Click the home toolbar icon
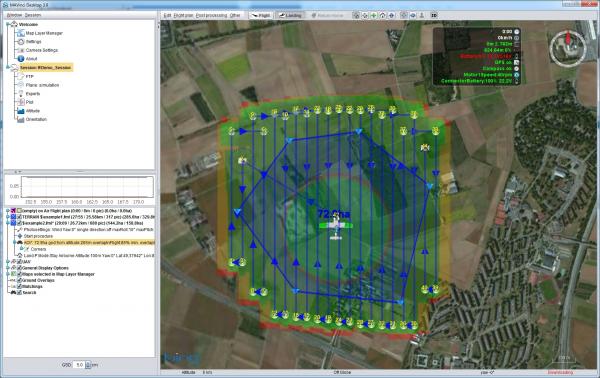The width and height of the screenshot is (600, 378). coord(382,15)
